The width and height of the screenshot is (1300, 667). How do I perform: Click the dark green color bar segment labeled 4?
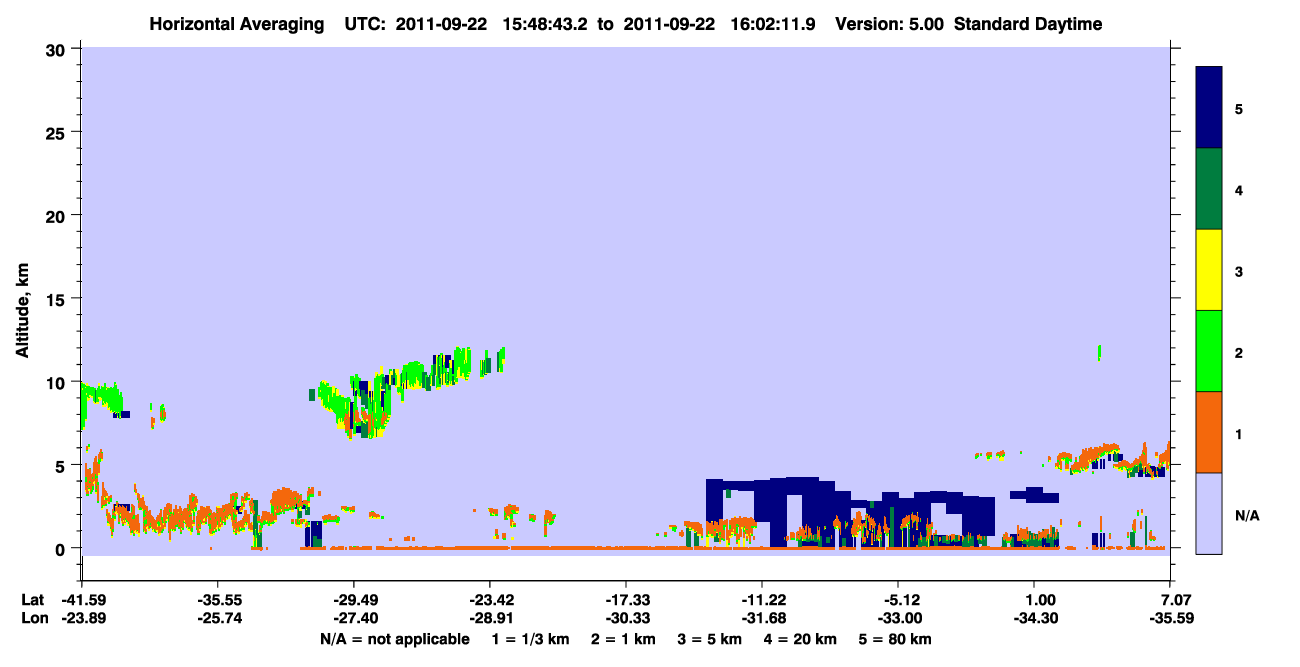point(1209,189)
